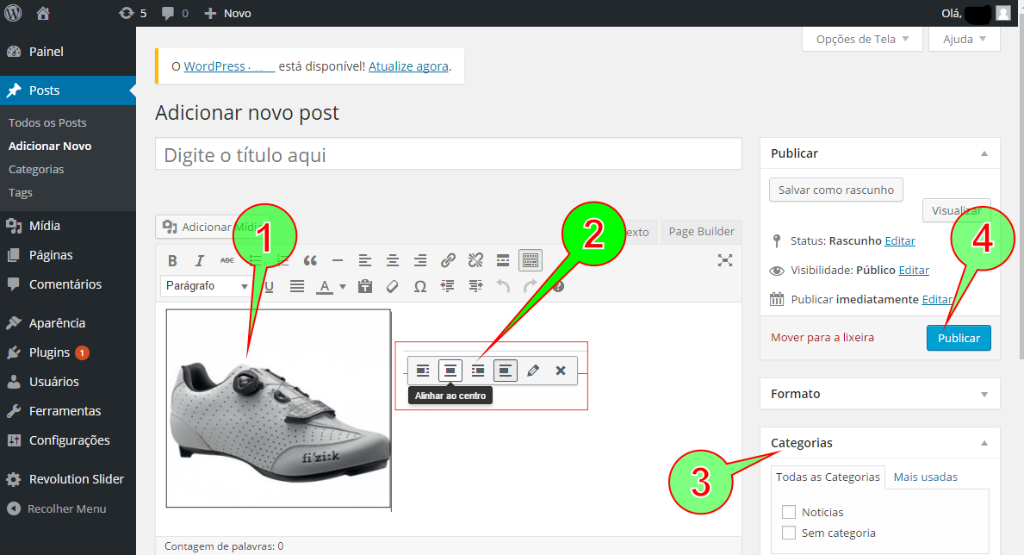Align image to center in image toolbar
This screenshot has height=555, width=1024.
point(450,371)
